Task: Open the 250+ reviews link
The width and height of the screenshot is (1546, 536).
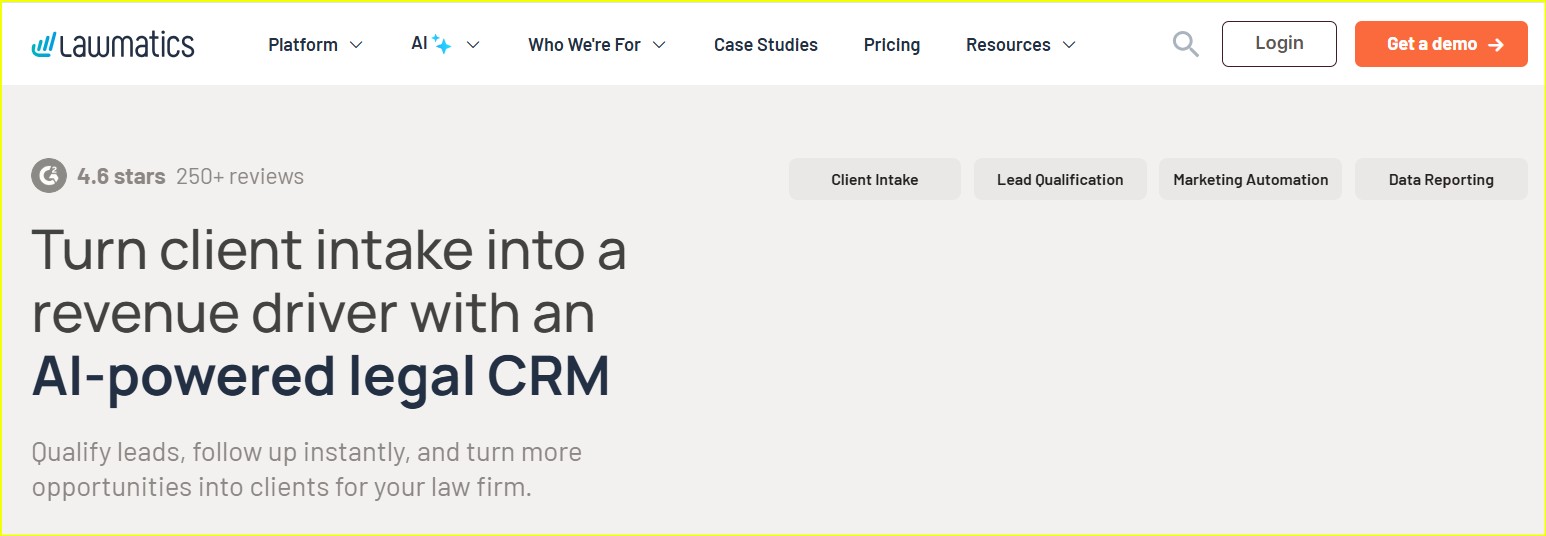Action: [x=240, y=177]
